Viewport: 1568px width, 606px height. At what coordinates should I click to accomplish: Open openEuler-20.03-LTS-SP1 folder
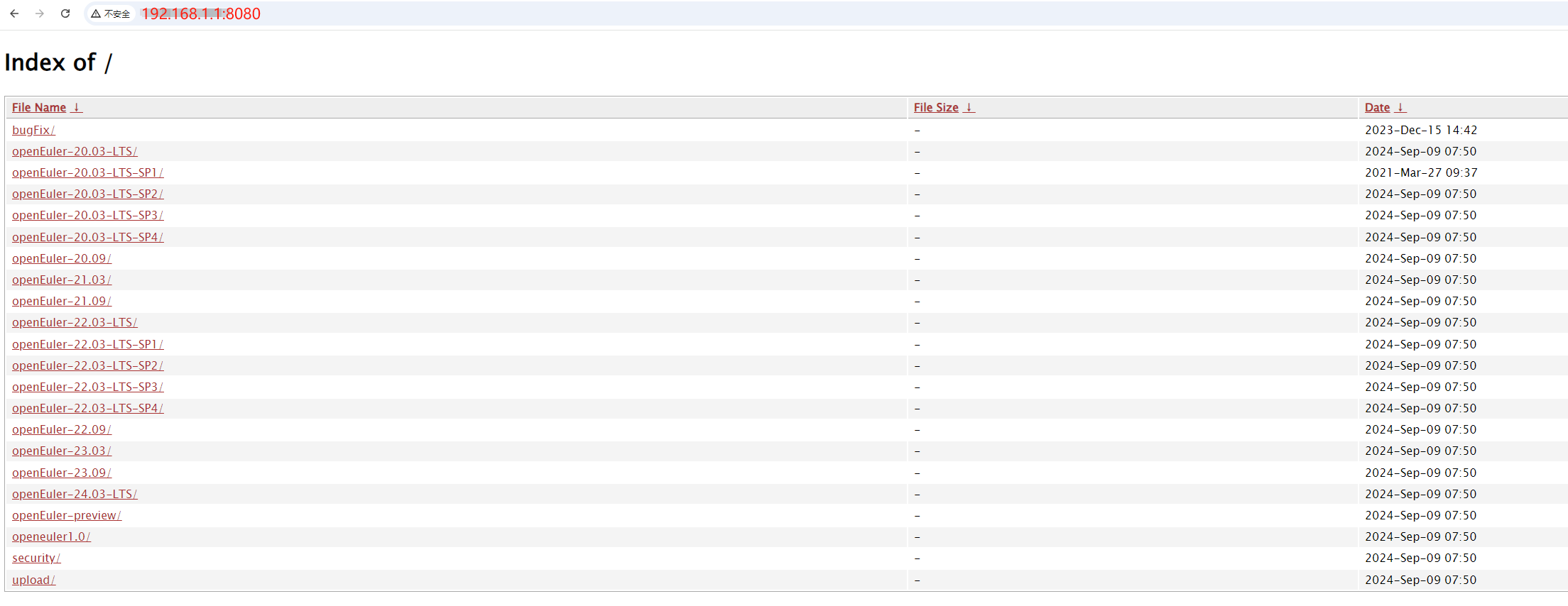[x=87, y=172]
